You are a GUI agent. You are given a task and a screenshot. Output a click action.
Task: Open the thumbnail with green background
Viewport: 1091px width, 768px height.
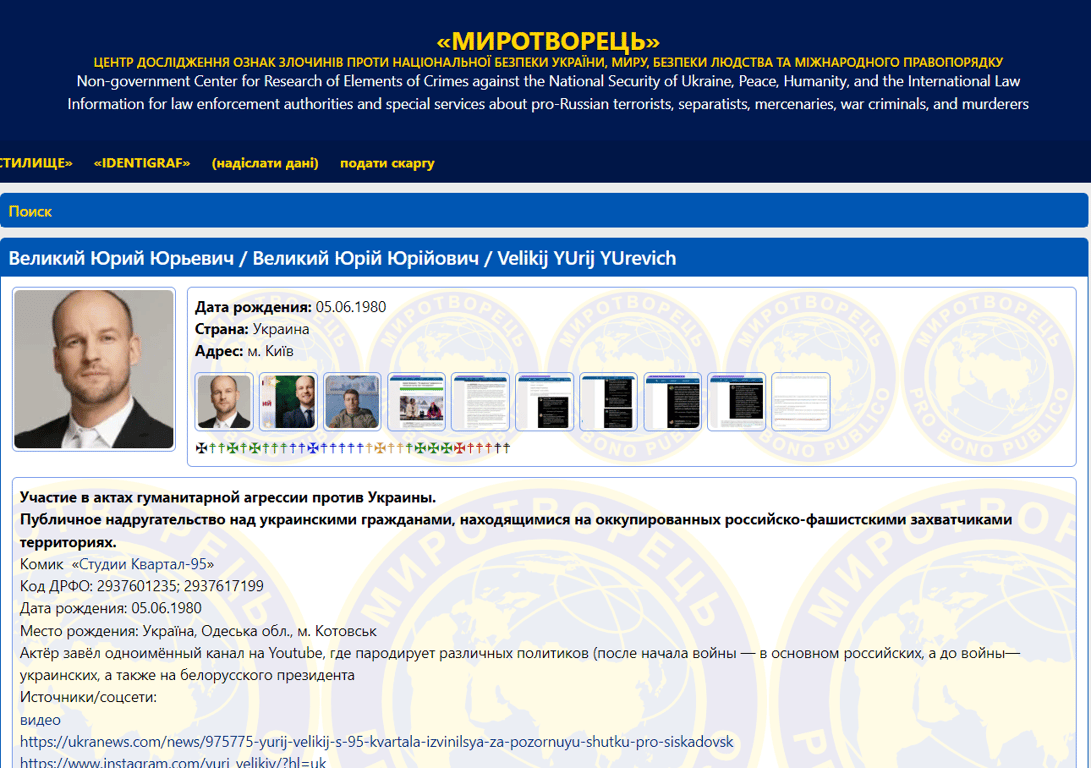tap(288, 402)
